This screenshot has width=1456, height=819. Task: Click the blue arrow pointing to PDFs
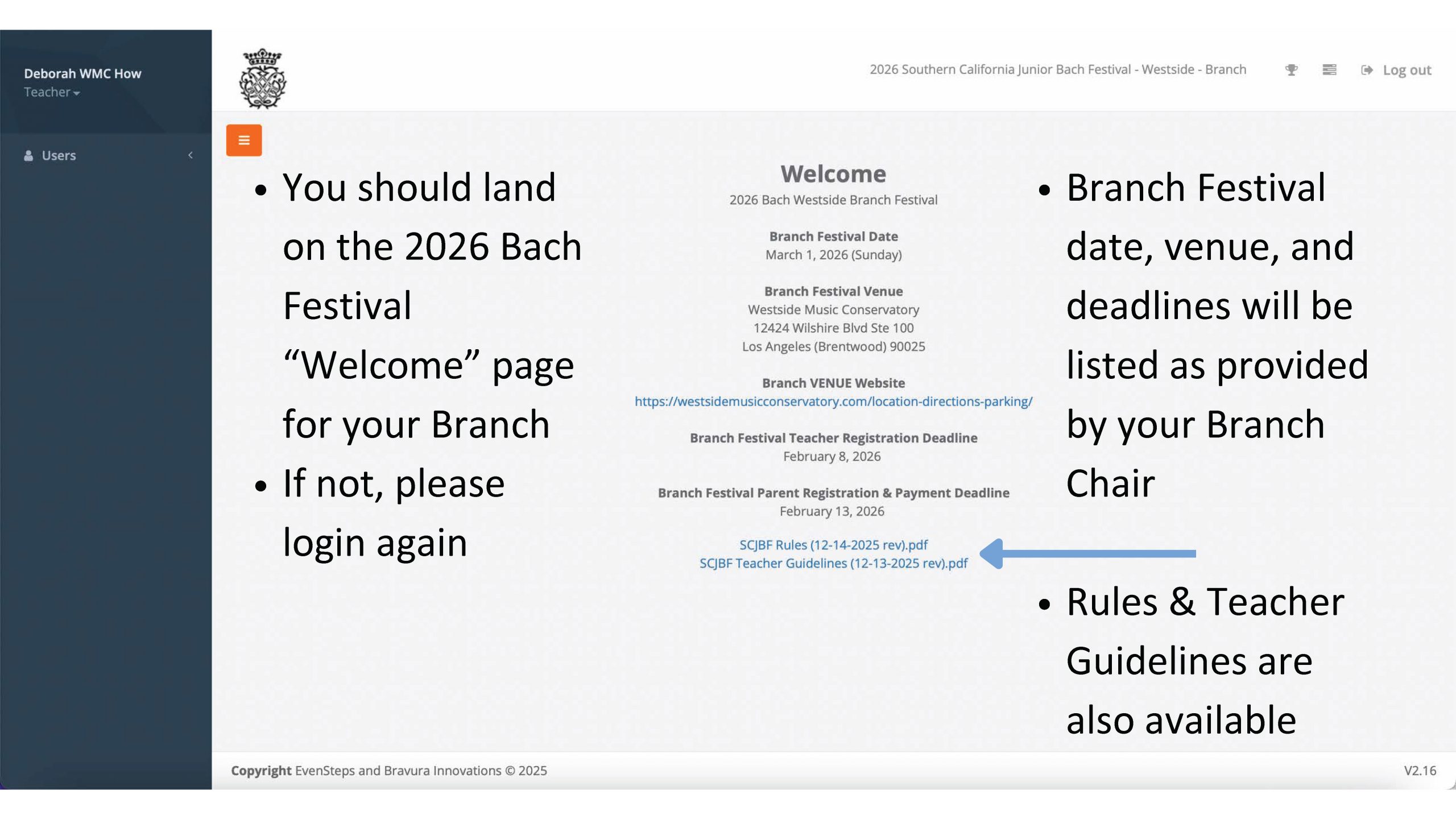[1086, 553]
